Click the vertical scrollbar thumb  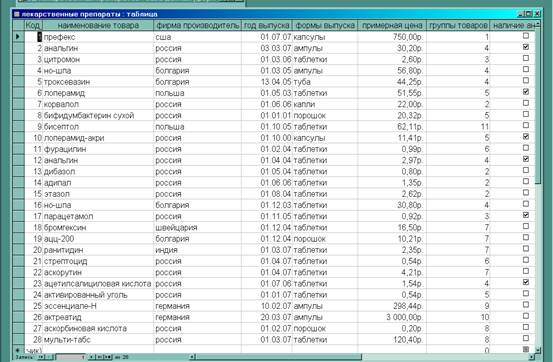click(538, 107)
